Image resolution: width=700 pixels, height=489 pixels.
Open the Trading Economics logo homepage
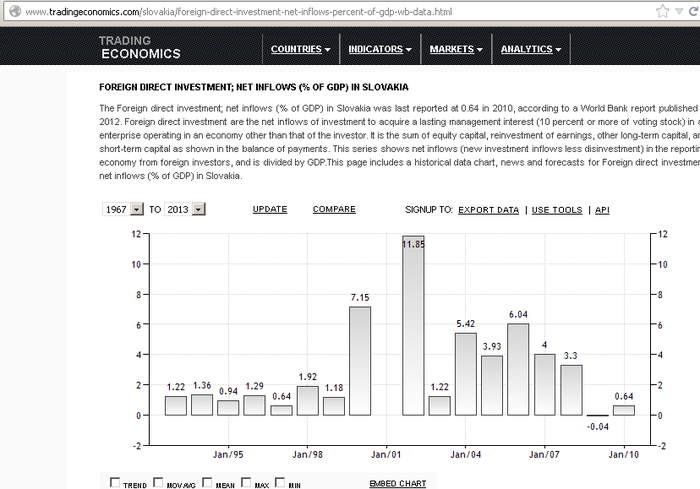click(140, 47)
